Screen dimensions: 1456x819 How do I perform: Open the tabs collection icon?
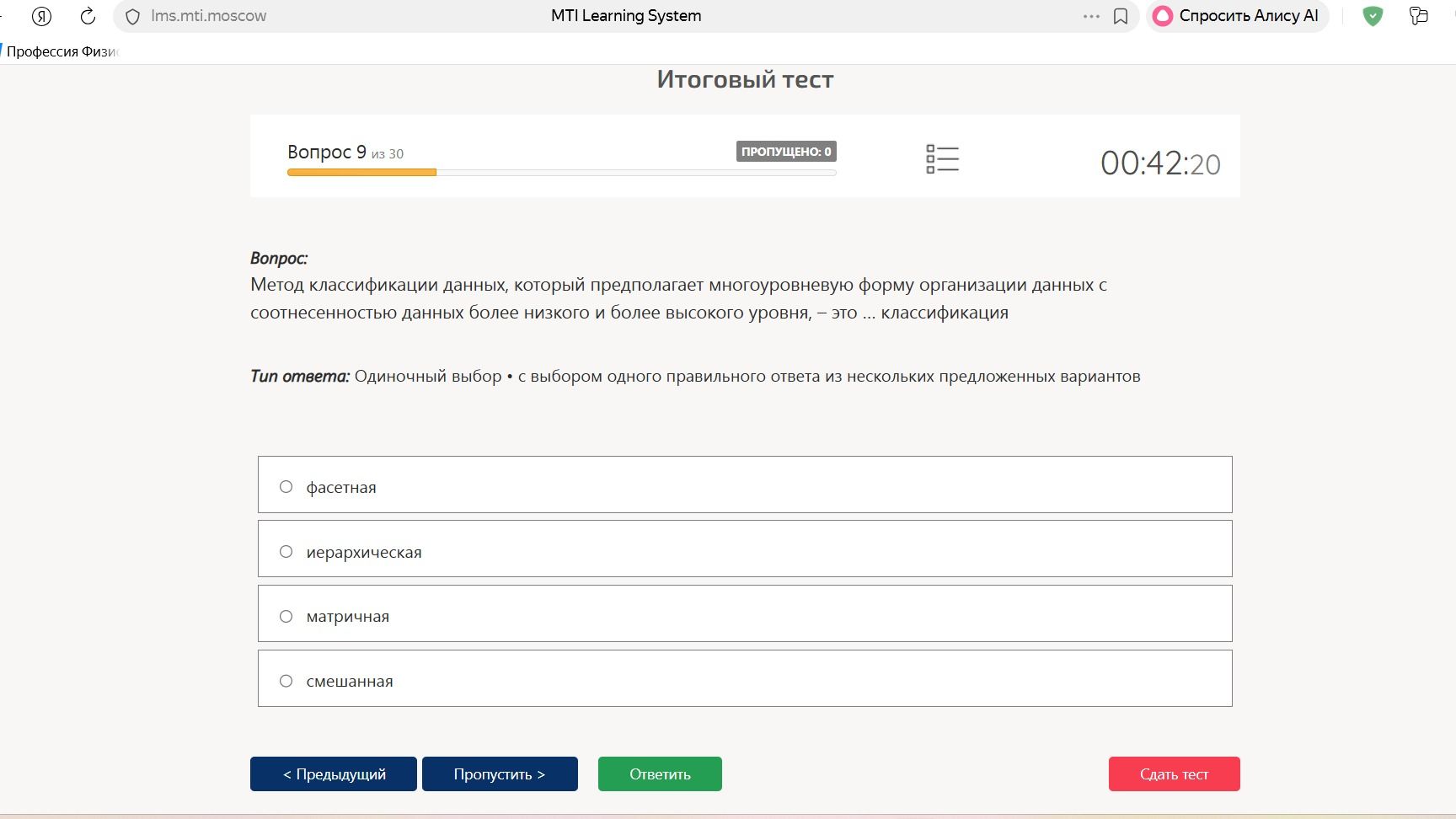[x=1419, y=16]
